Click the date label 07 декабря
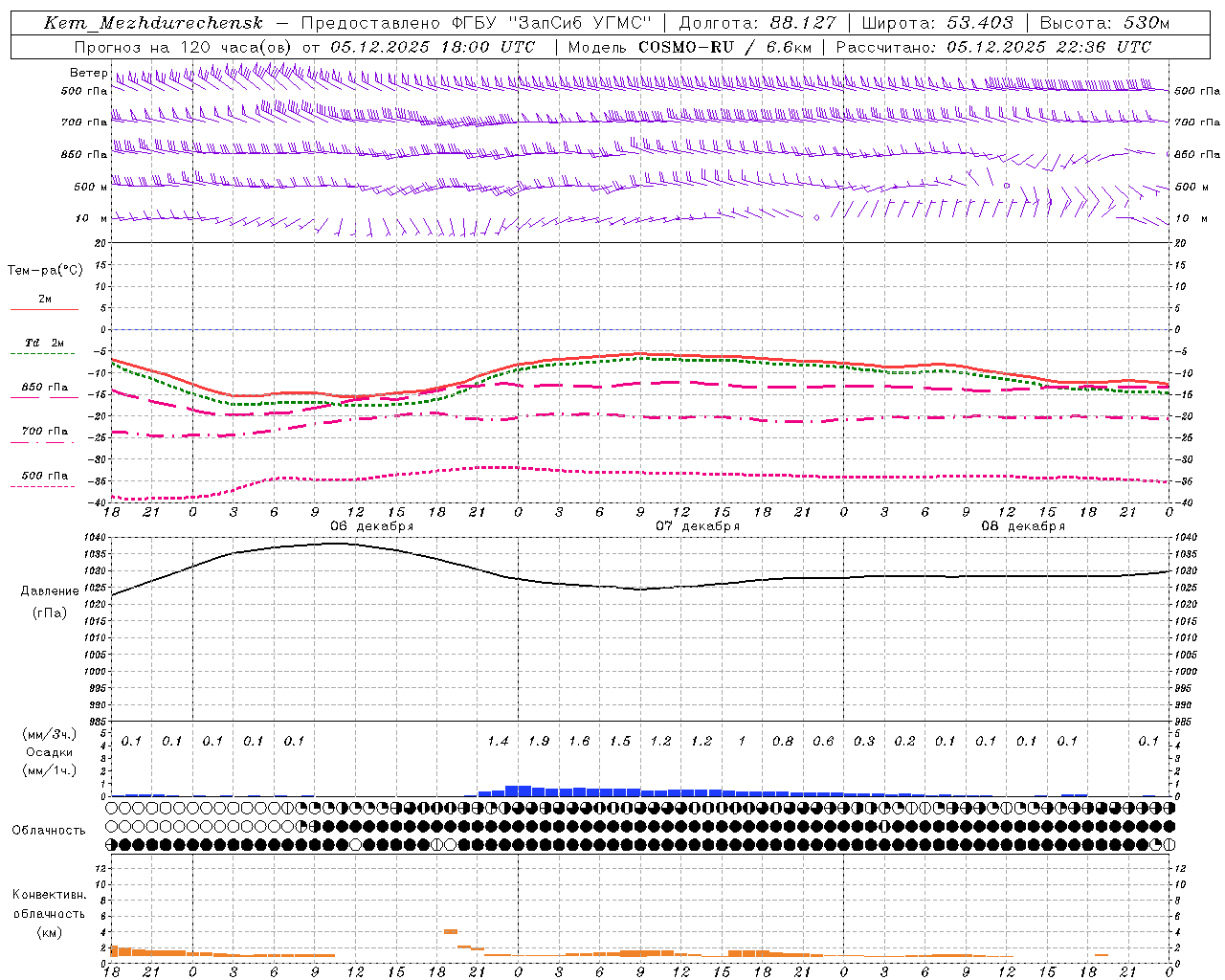 698,526
